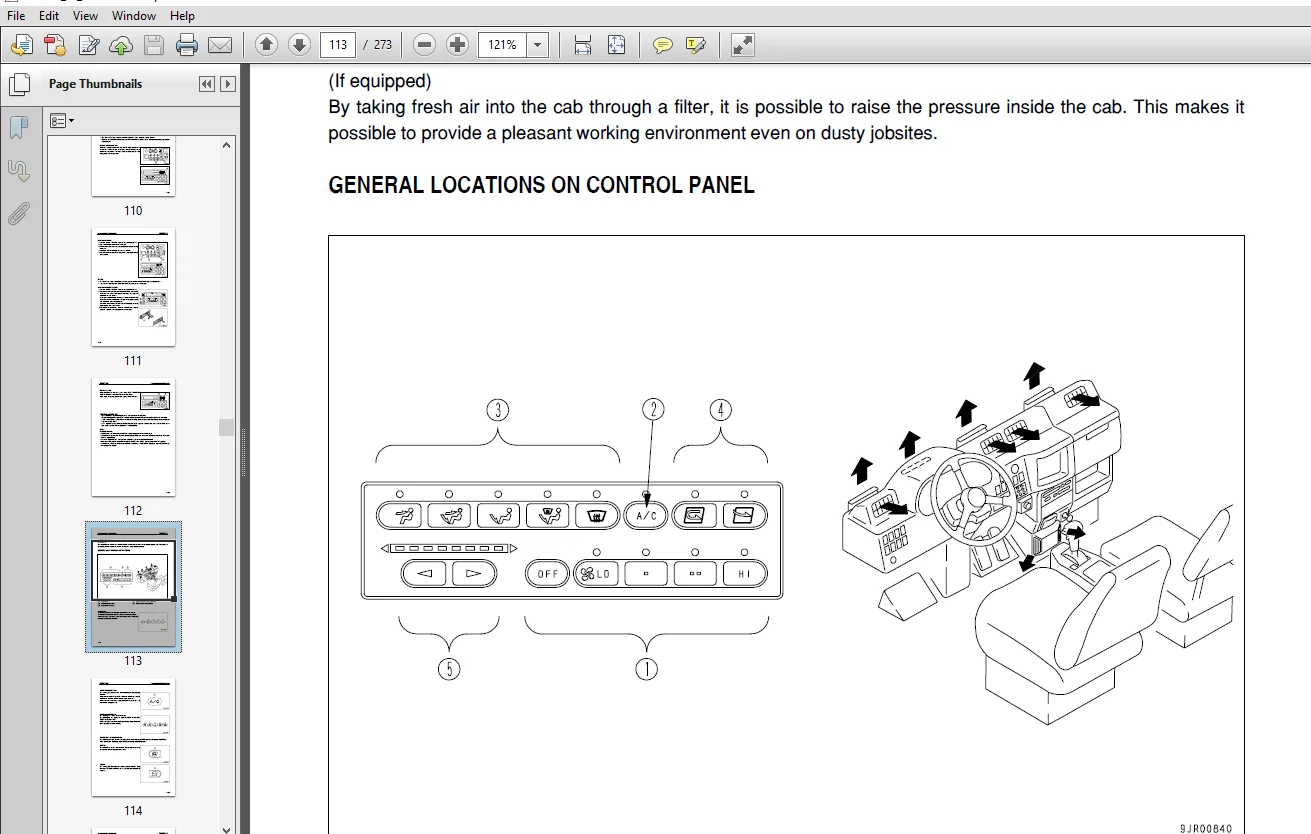Click the thumbnails panel scrollbar handle
This screenshot has height=834, width=1311.
point(227,427)
